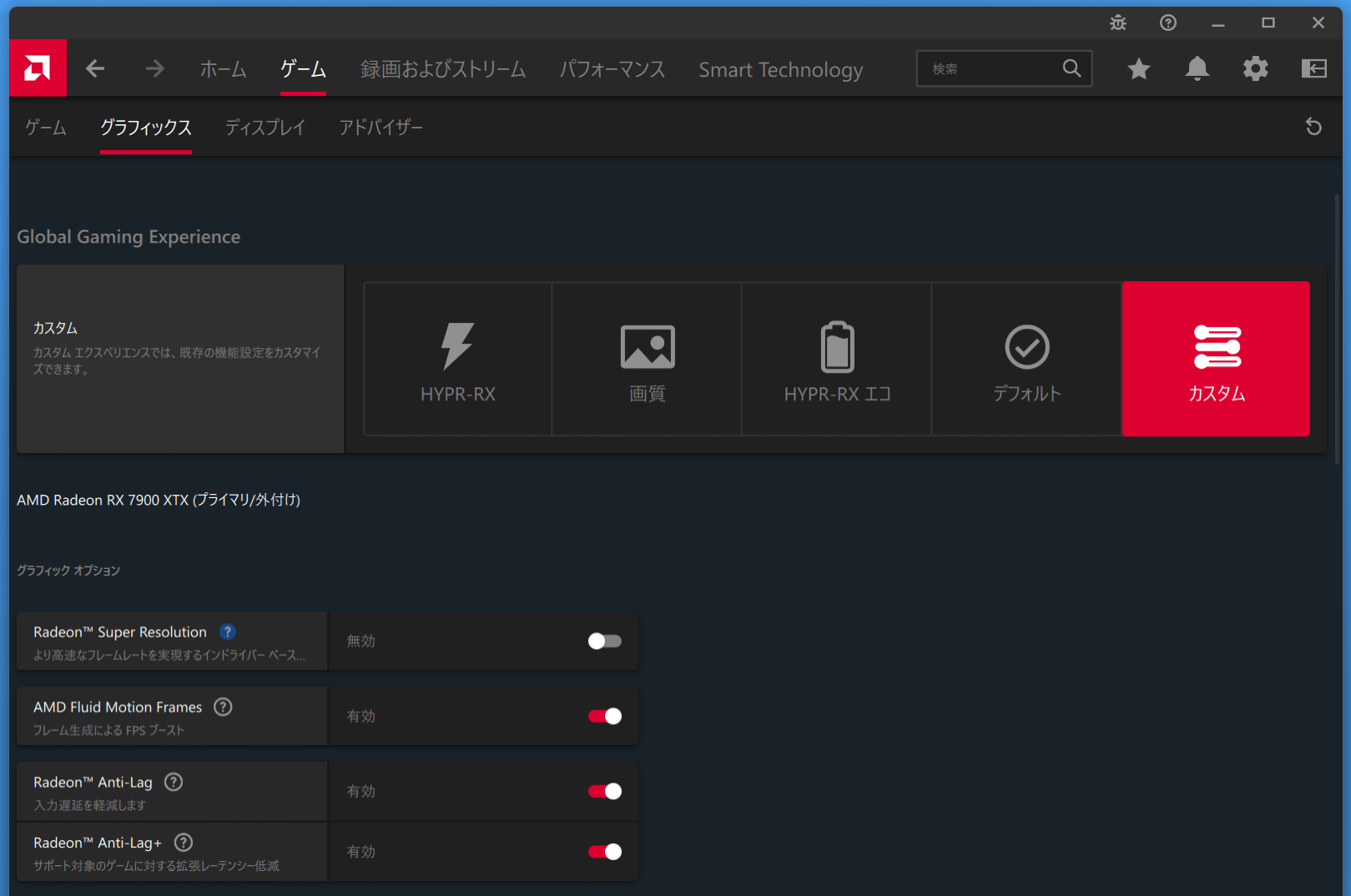
Task: Select the HYPR-RX profile
Action: [x=458, y=359]
